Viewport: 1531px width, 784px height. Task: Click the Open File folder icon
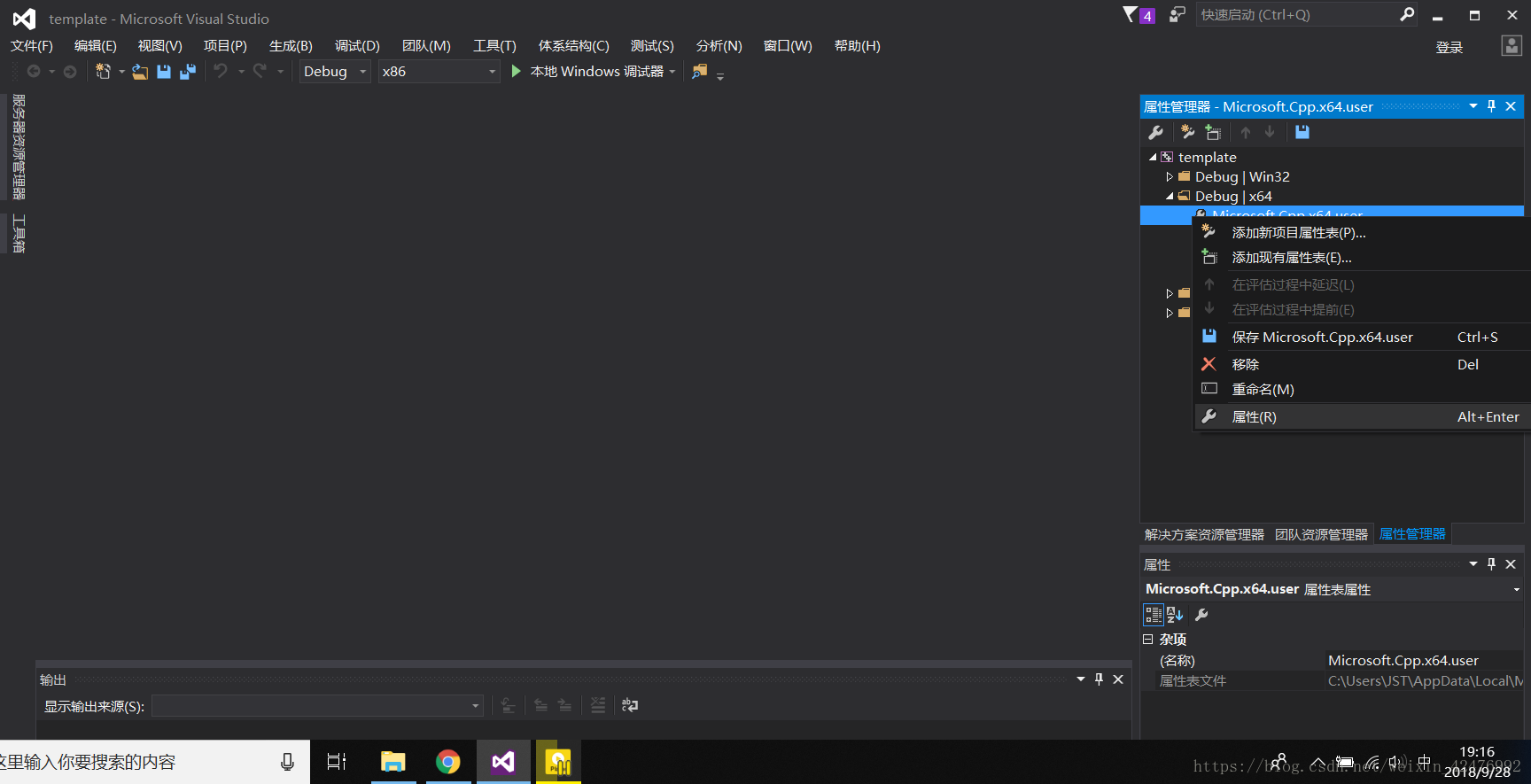click(x=140, y=72)
